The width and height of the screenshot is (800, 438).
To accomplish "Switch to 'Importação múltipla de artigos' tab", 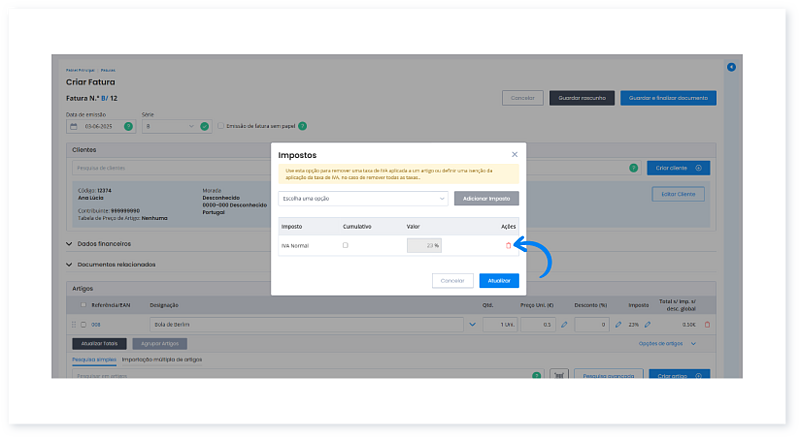I will (x=163, y=357).
